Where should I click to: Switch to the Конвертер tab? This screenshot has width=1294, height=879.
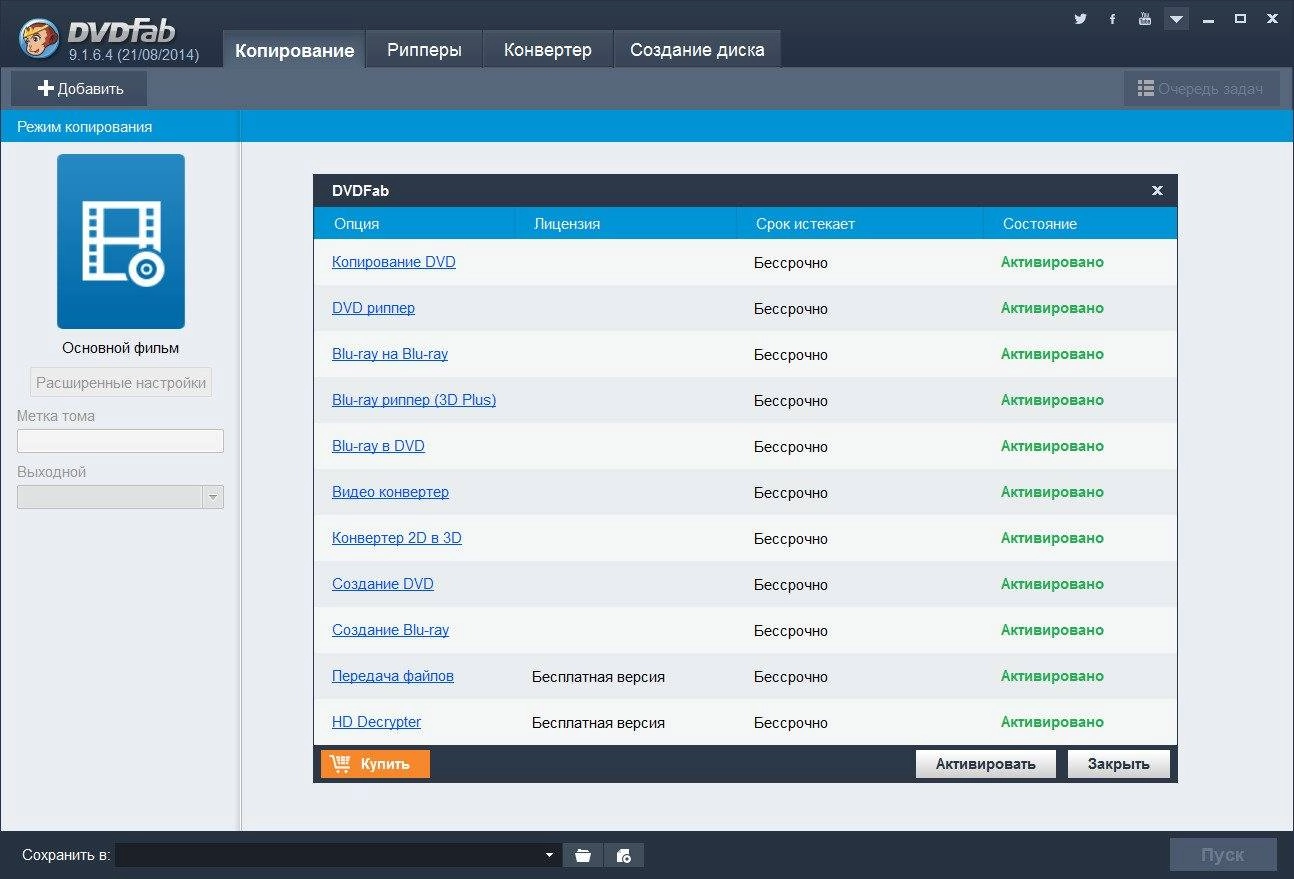[x=547, y=50]
